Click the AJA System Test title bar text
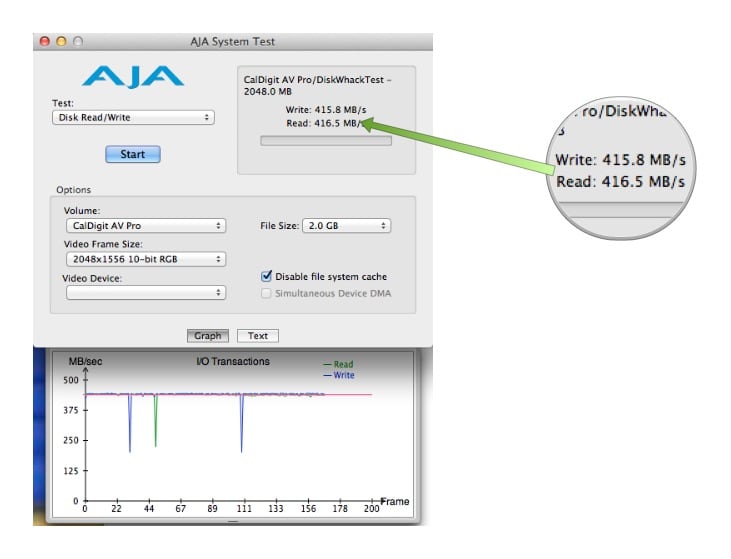Image resolution: width=731 pixels, height=559 pixels. point(233,41)
